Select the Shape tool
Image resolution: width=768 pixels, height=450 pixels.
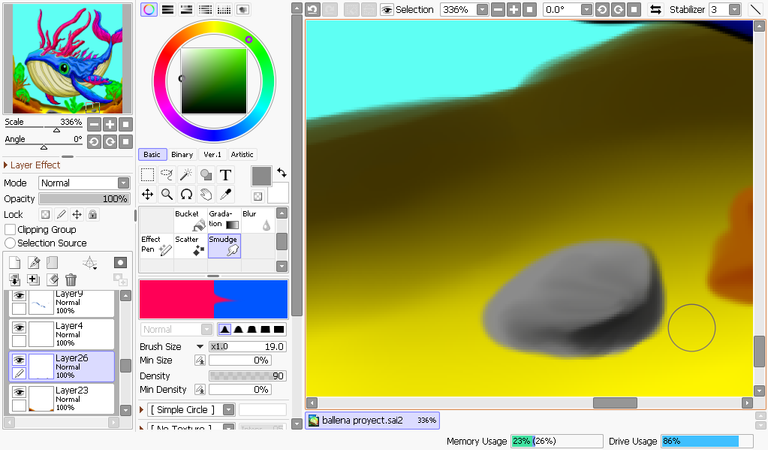click(x=206, y=175)
